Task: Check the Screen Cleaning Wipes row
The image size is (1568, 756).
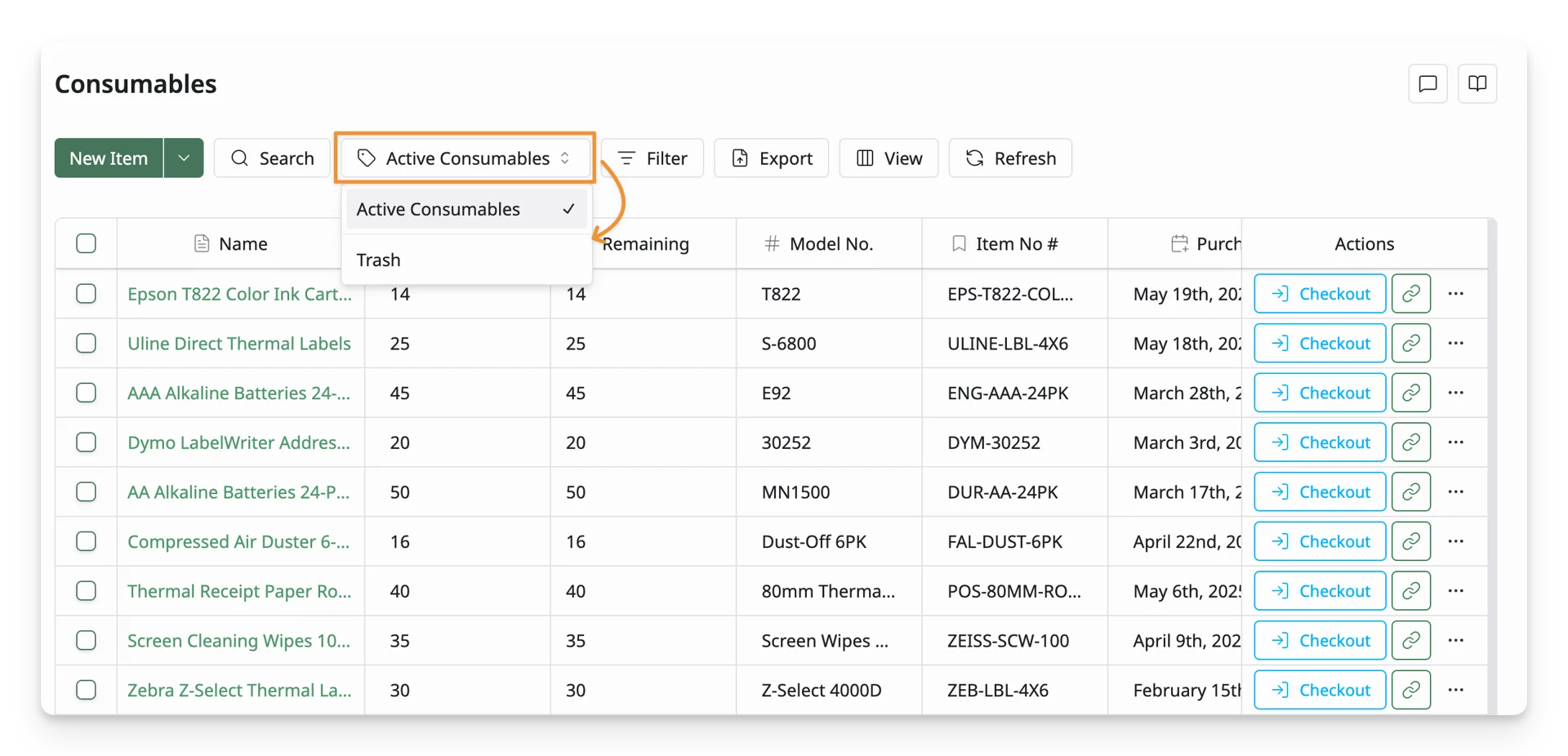Action: tap(86, 640)
